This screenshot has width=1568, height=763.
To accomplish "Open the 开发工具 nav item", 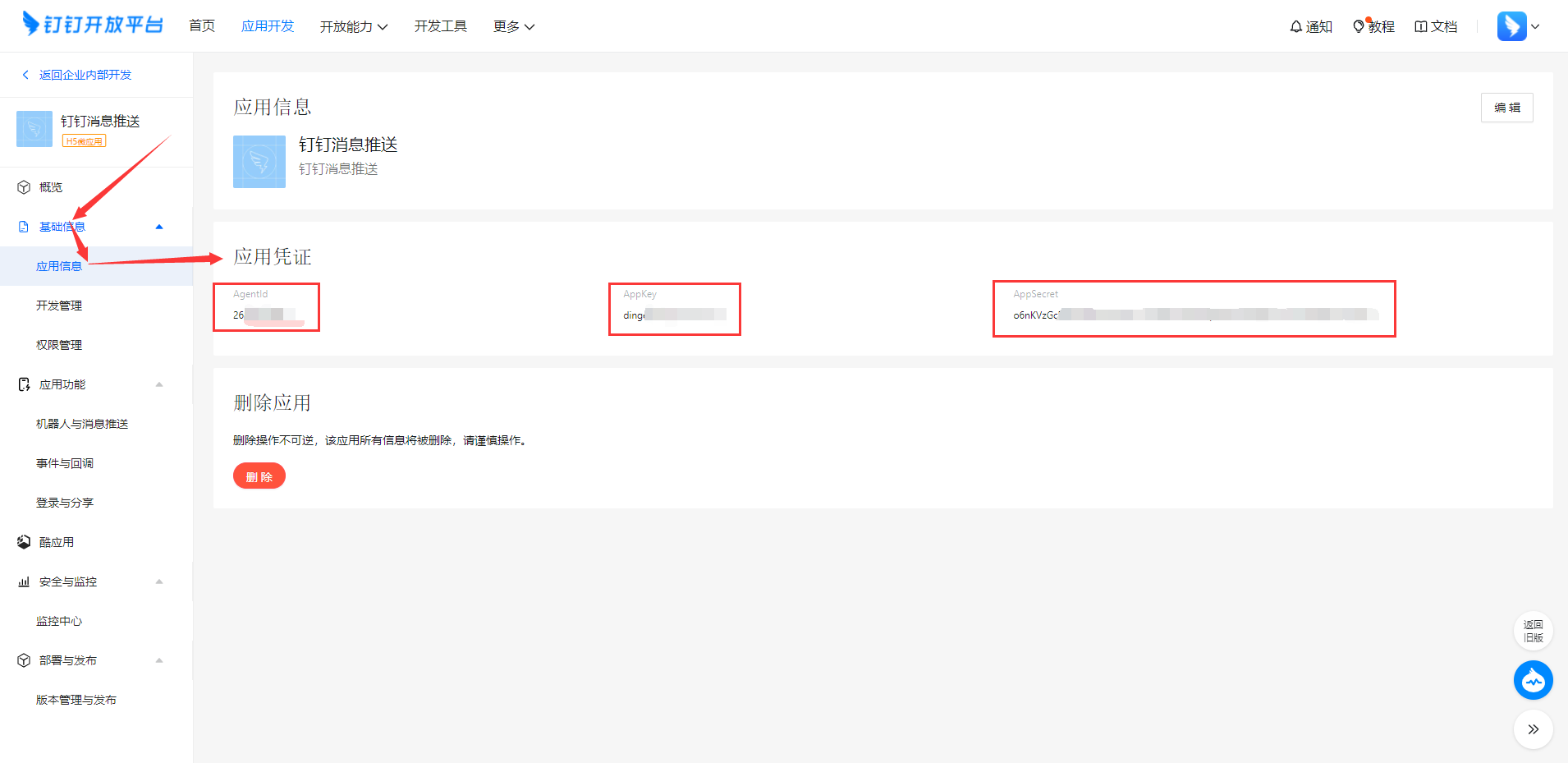I will coord(441,26).
